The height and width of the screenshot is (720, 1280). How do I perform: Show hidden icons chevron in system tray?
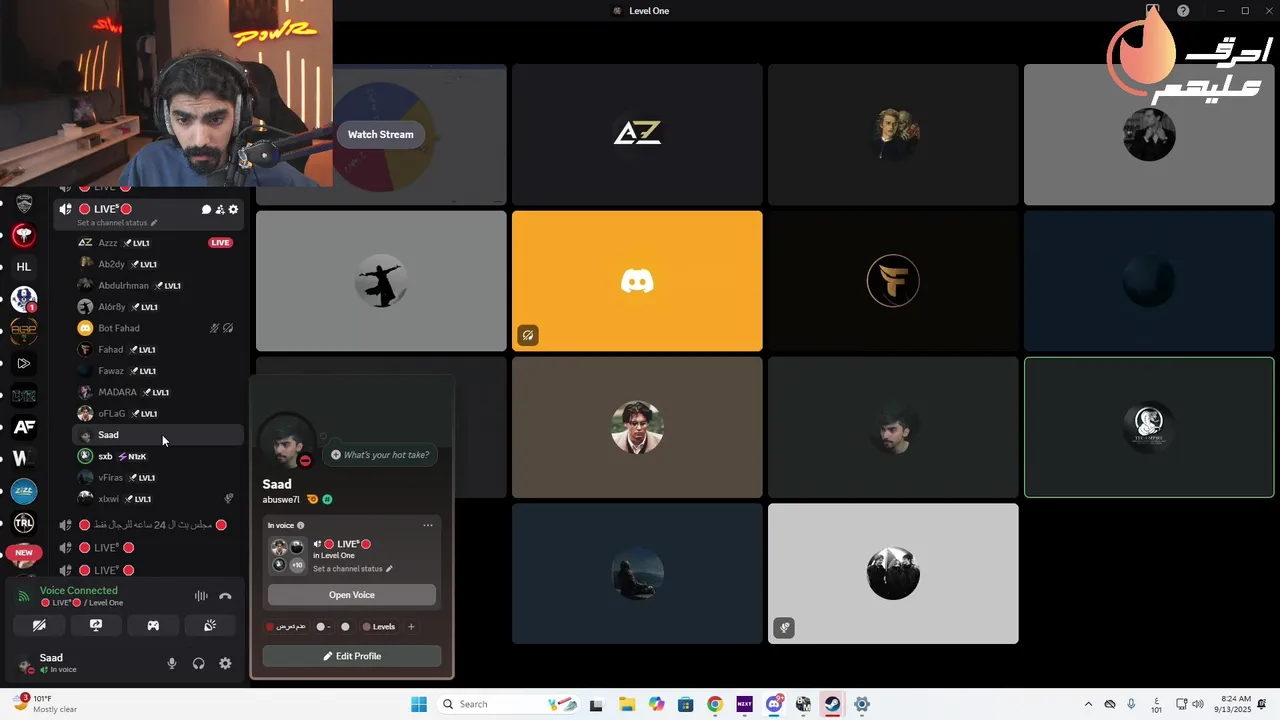[1089, 704]
